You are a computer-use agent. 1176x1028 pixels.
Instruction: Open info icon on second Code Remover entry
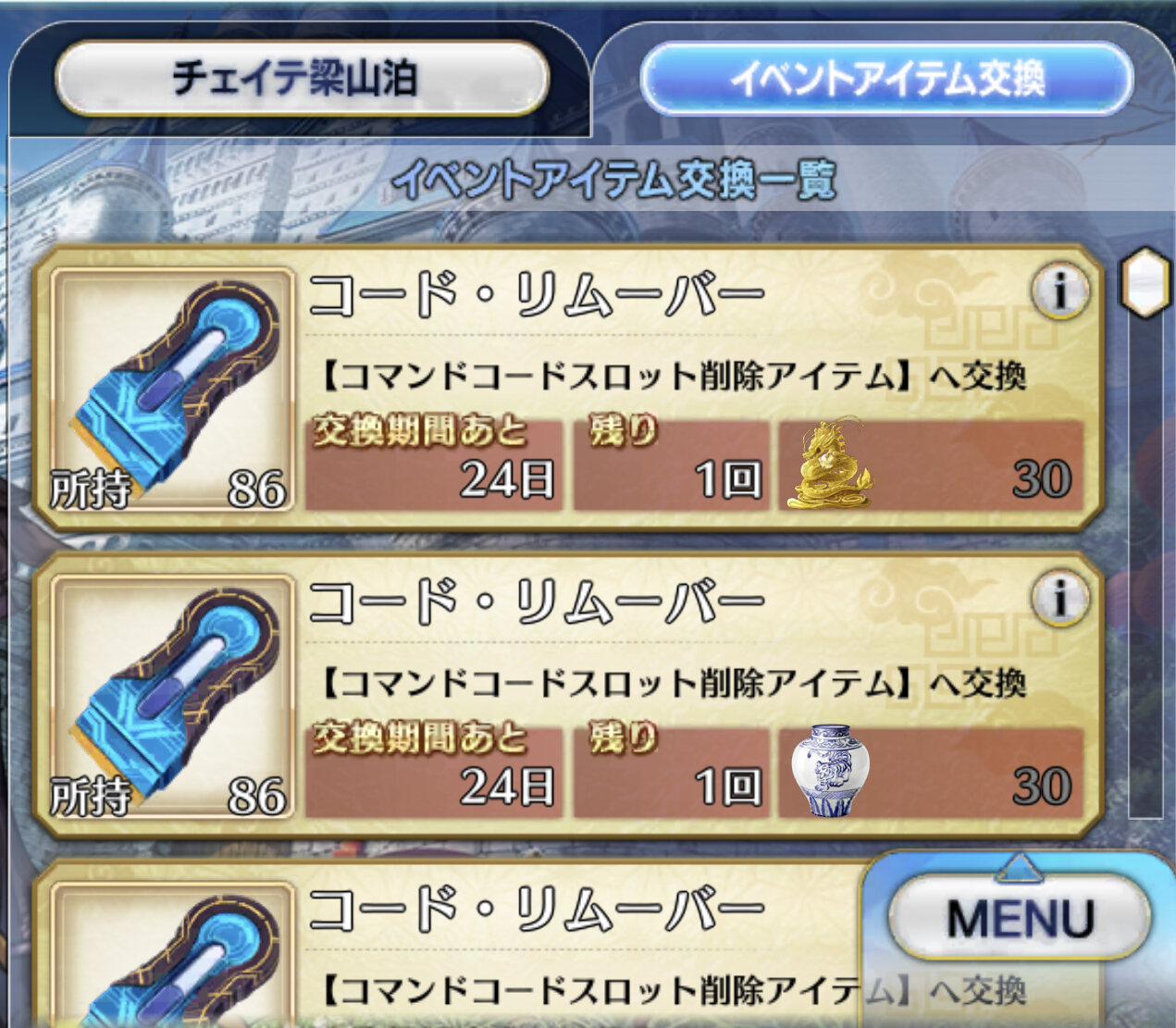1060,599
